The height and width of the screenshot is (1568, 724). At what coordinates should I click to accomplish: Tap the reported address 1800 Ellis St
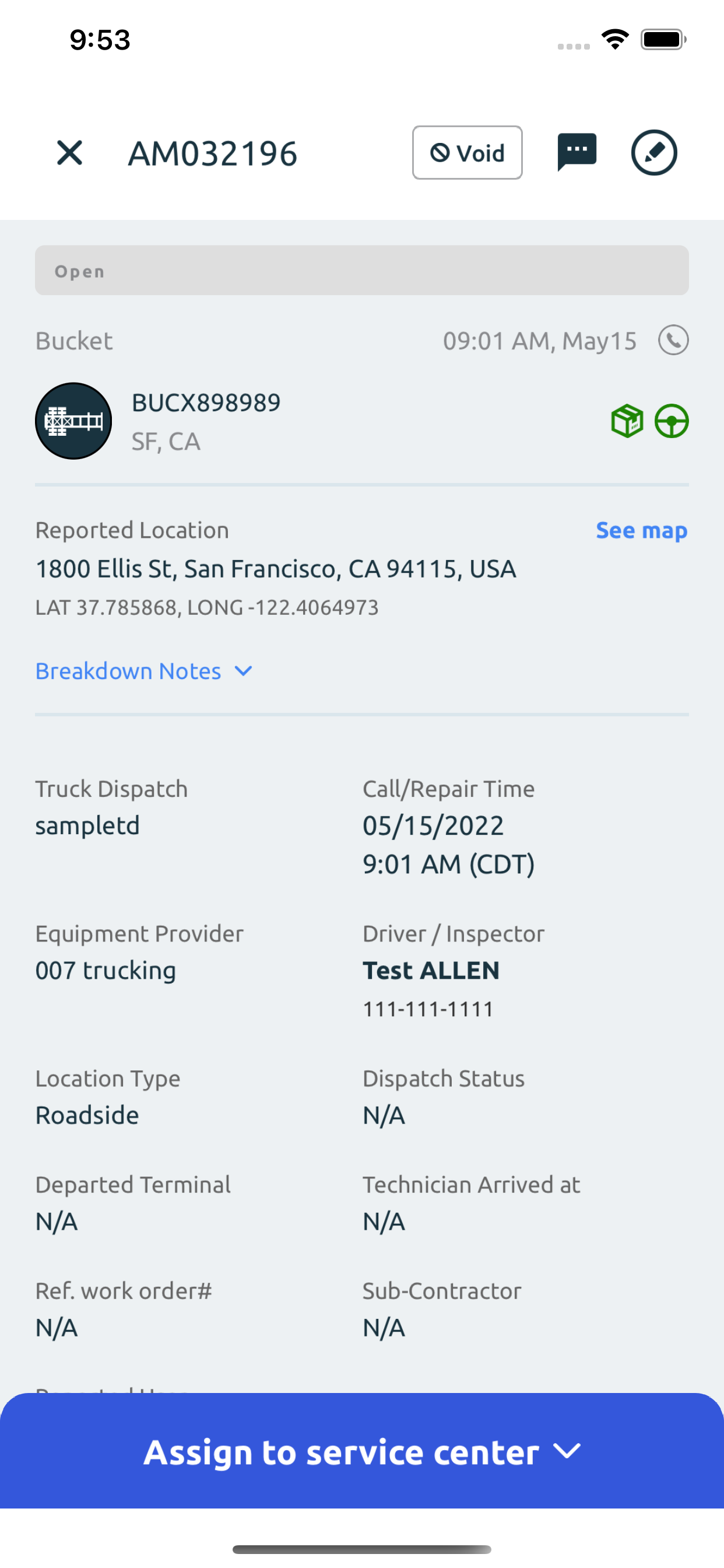coord(276,569)
